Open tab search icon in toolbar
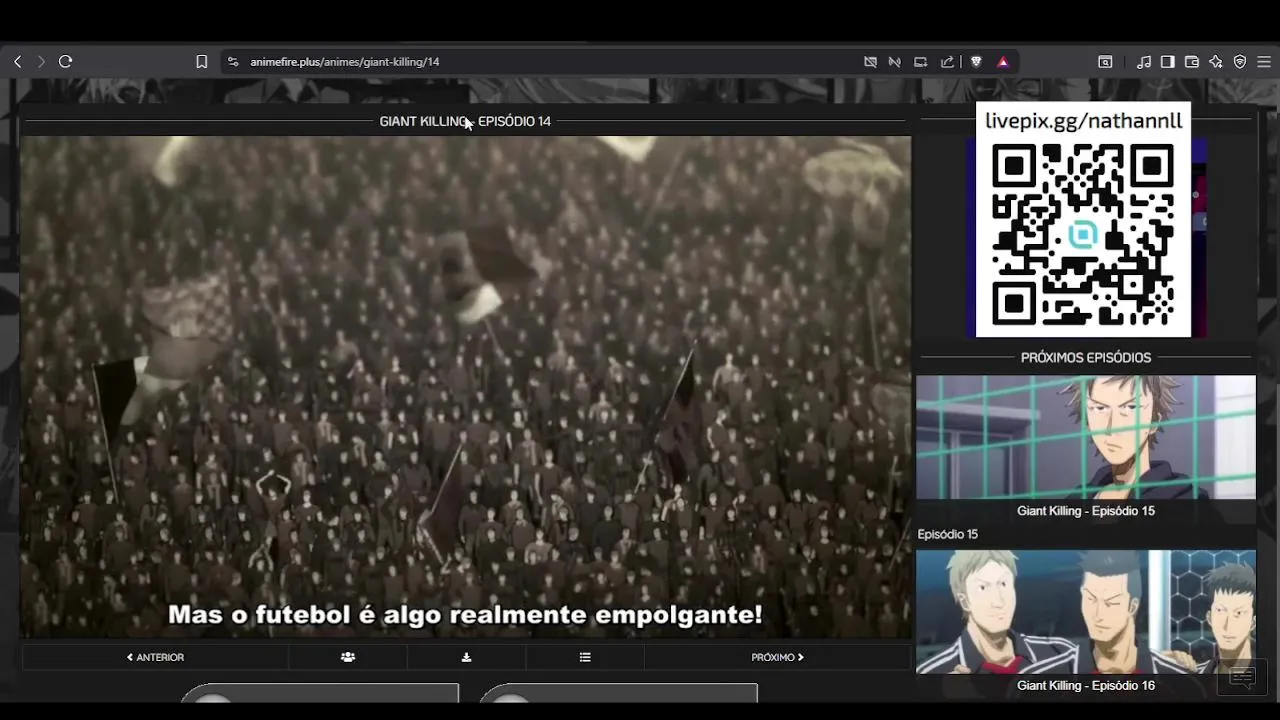Image resolution: width=1280 pixels, height=720 pixels. [1105, 62]
